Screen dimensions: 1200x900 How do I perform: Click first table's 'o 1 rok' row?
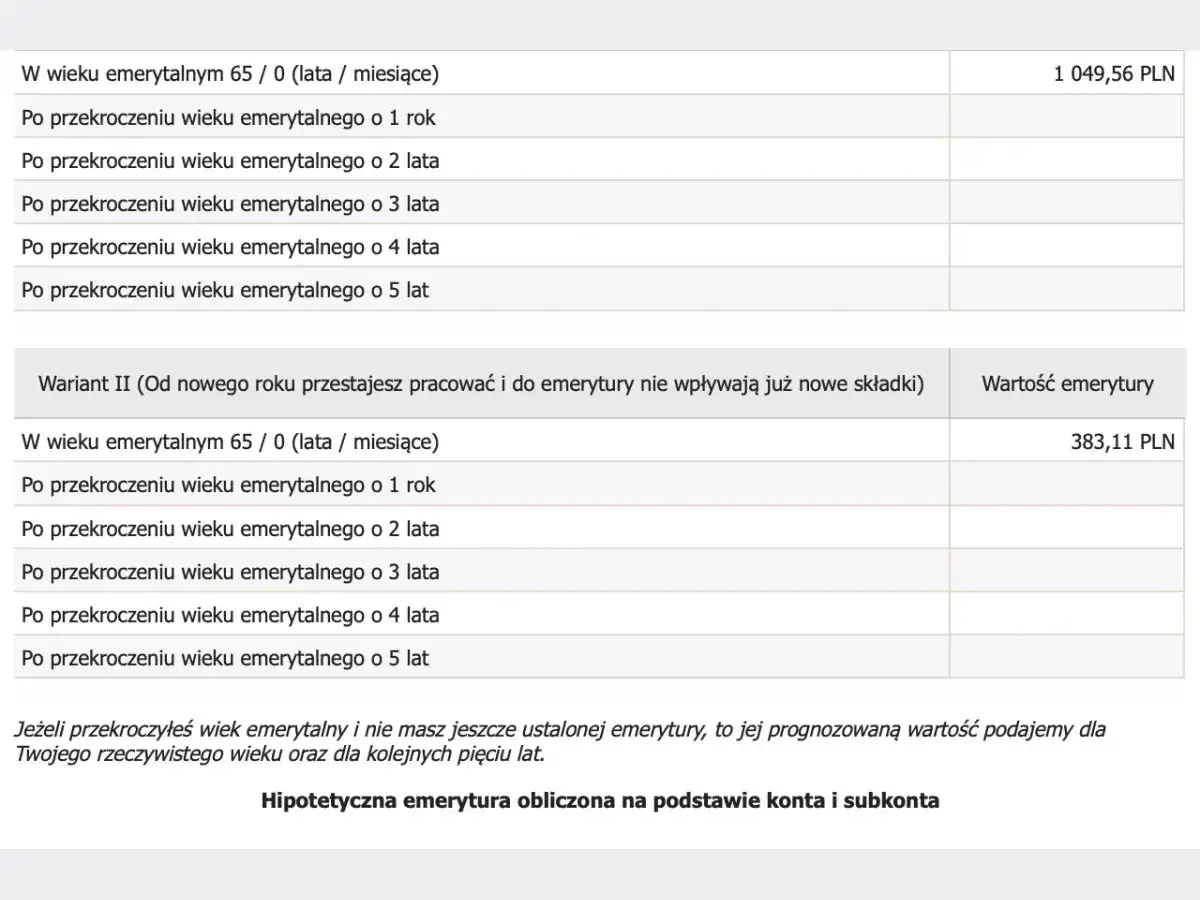[600, 117]
